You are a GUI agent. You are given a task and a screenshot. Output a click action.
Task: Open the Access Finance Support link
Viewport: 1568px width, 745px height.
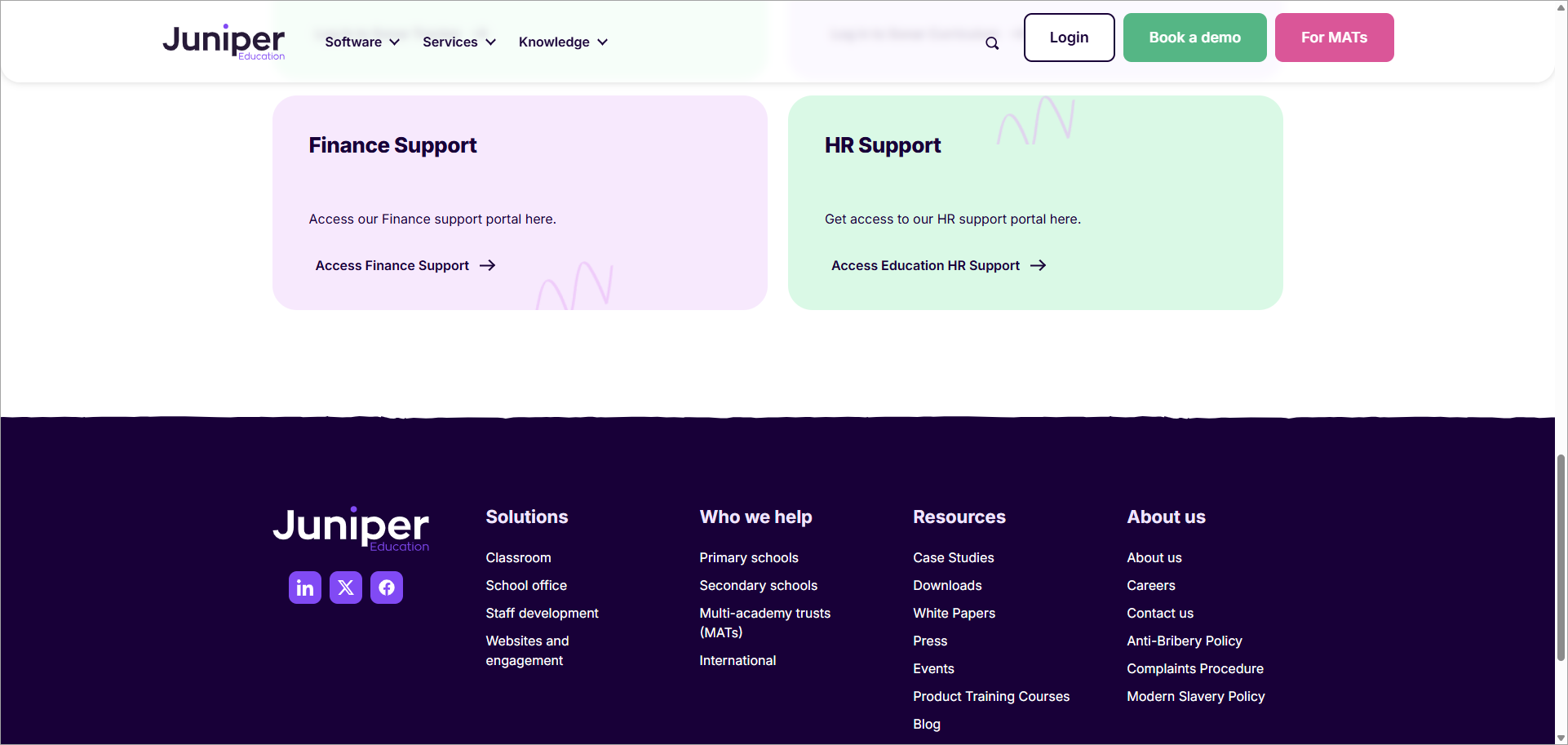(x=392, y=265)
